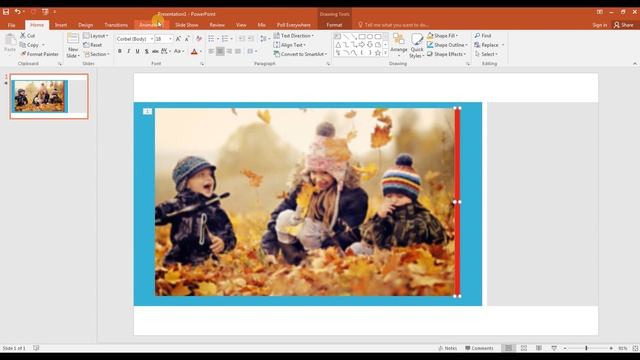Viewport: 640px width, 360px height.
Task: Click the Bullets list icon
Action: (211, 39)
